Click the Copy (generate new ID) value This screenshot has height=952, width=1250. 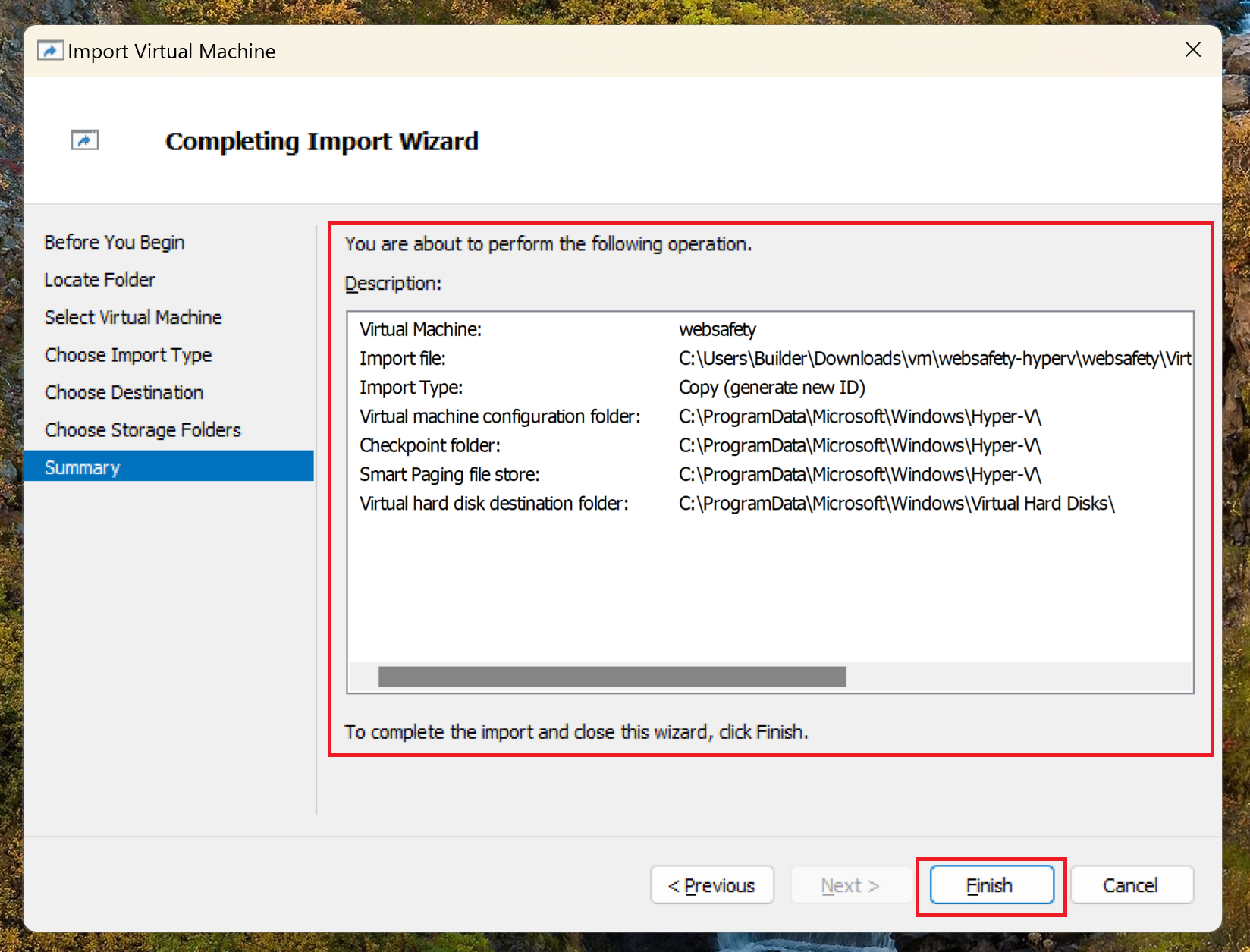(772, 388)
